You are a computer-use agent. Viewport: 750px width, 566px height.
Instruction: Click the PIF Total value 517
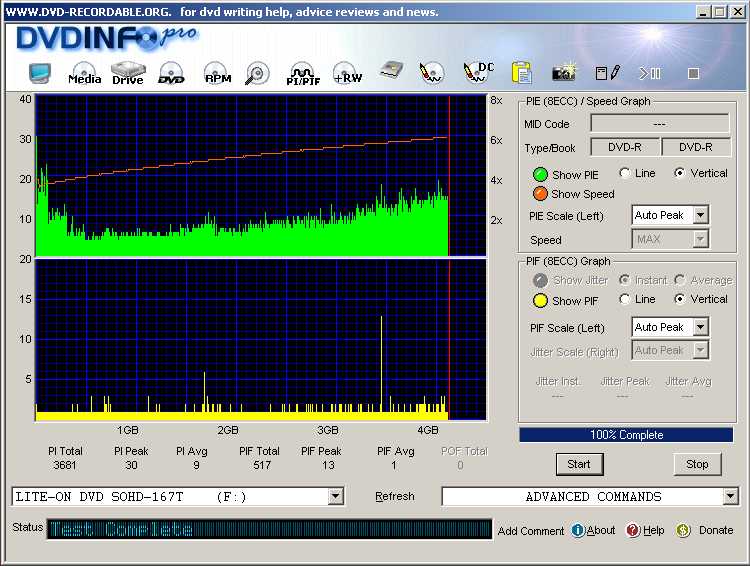point(262,465)
